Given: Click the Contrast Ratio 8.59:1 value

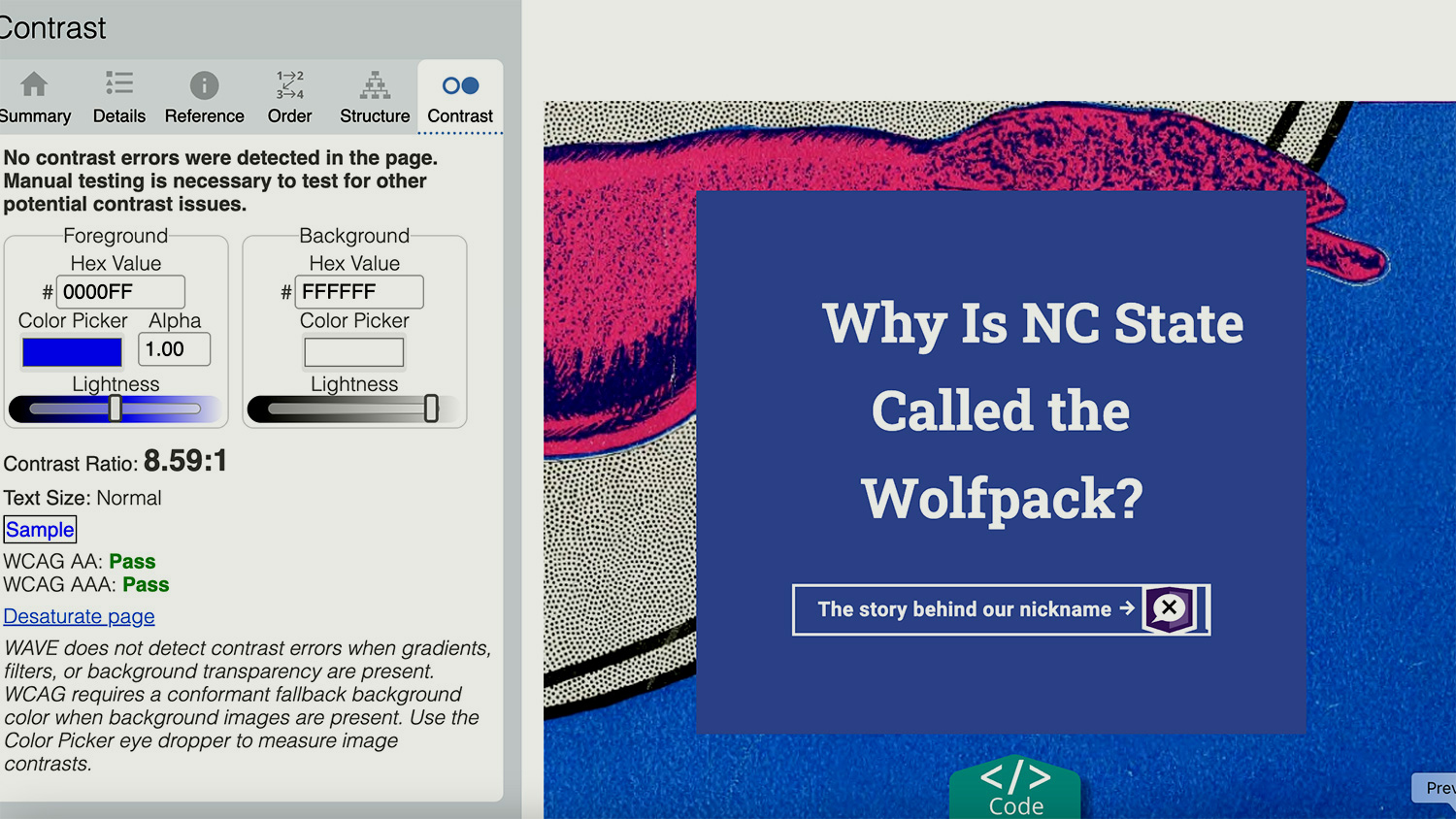Looking at the screenshot, I should pyautogui.click(x=185, y=461).
